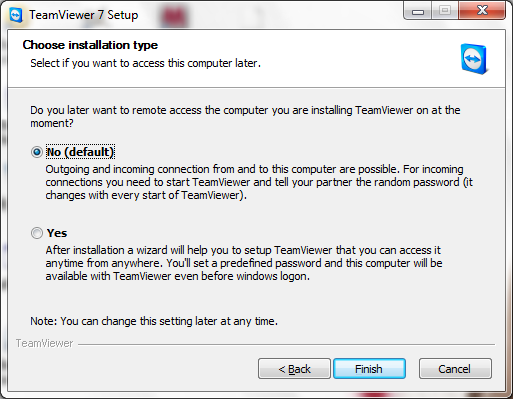
Task: Click the TeamViewer icon in the title bar
Action: (16, 15)
